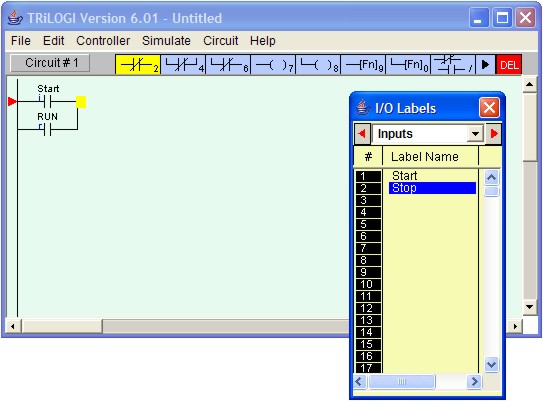Click row number 10 in I/O Labels

(368, 284)
